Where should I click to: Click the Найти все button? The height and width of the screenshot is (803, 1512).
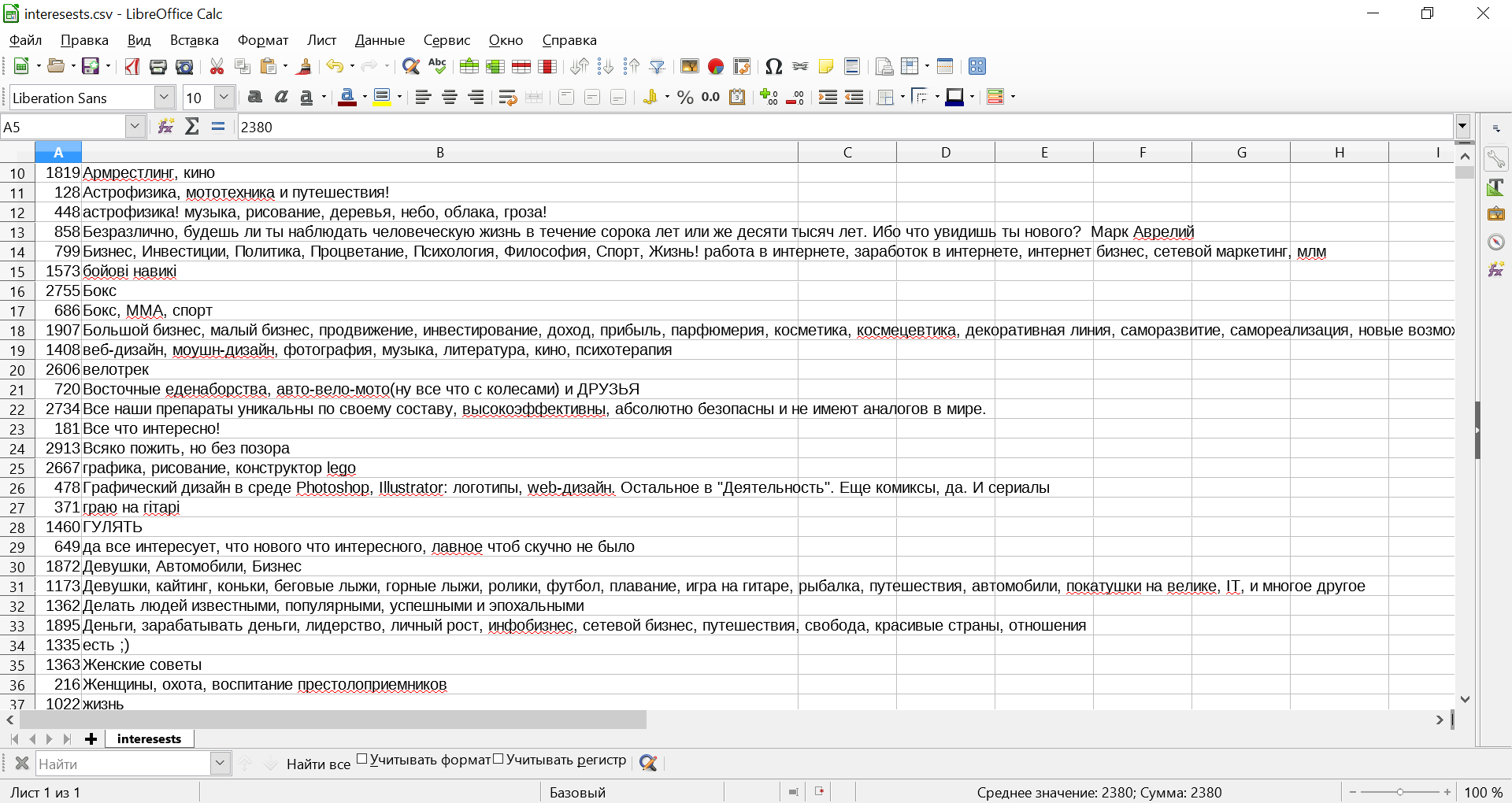click(x=318, y=764)
